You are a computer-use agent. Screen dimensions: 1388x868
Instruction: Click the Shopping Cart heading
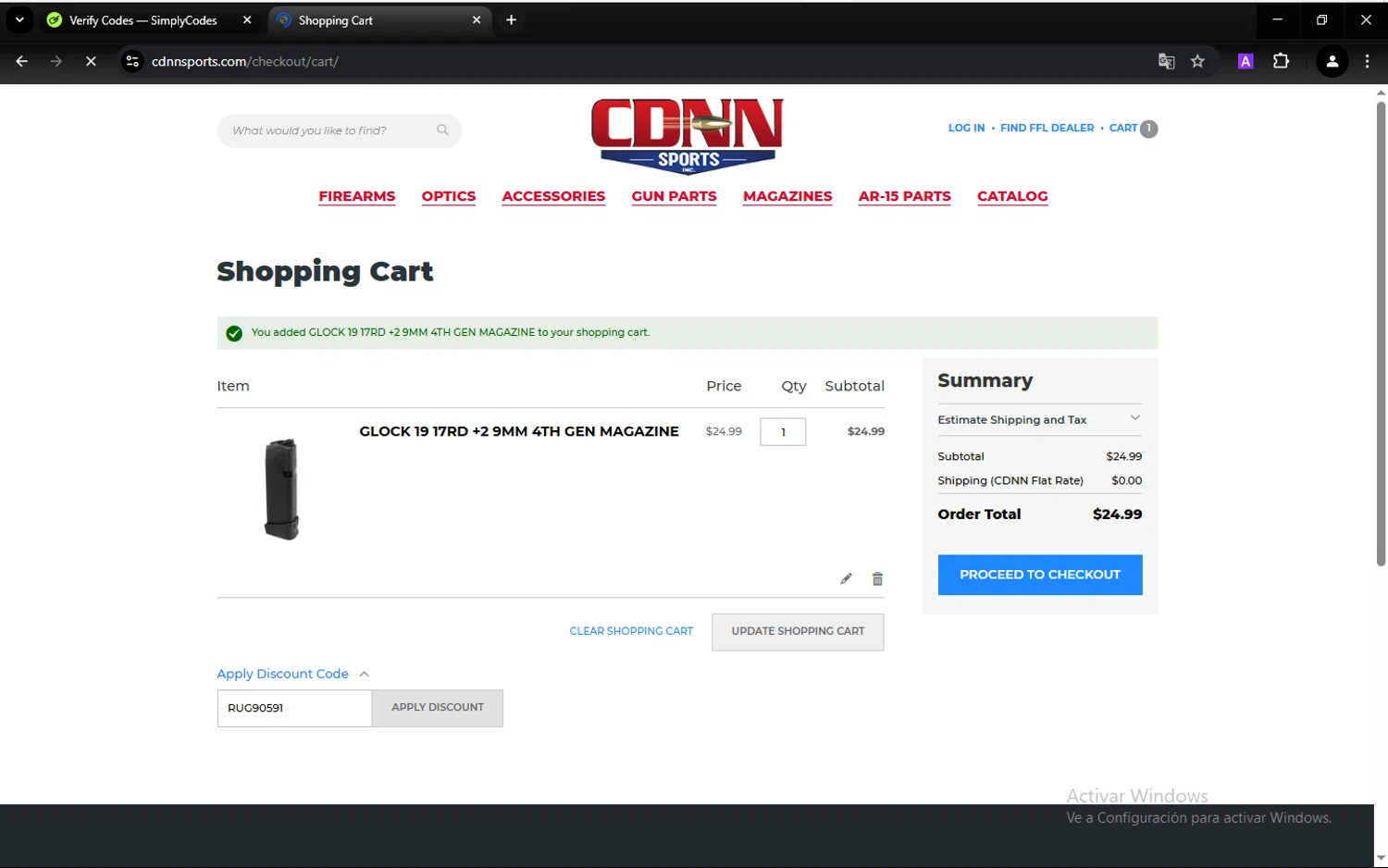click(325, 272)
